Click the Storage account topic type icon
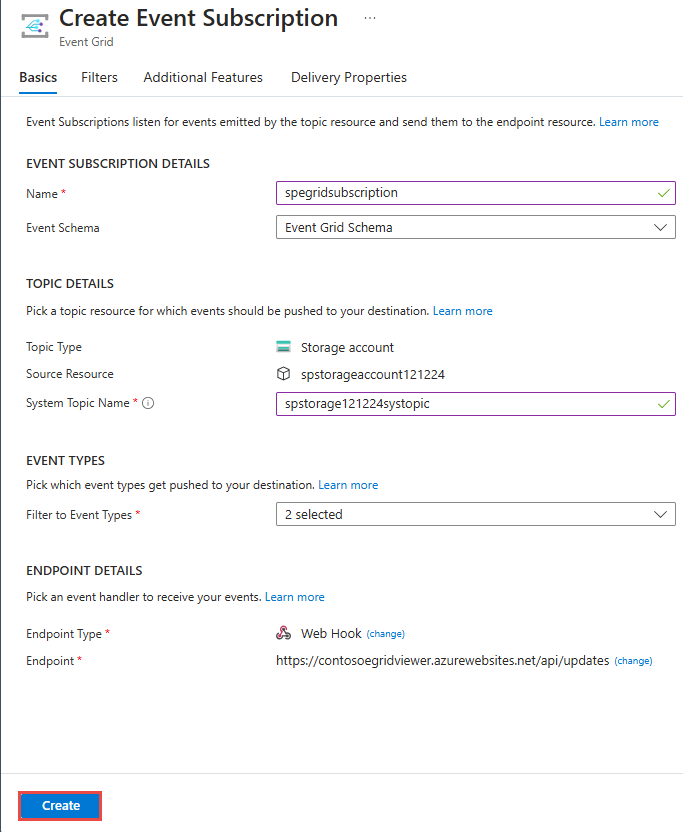 (285, 346)
